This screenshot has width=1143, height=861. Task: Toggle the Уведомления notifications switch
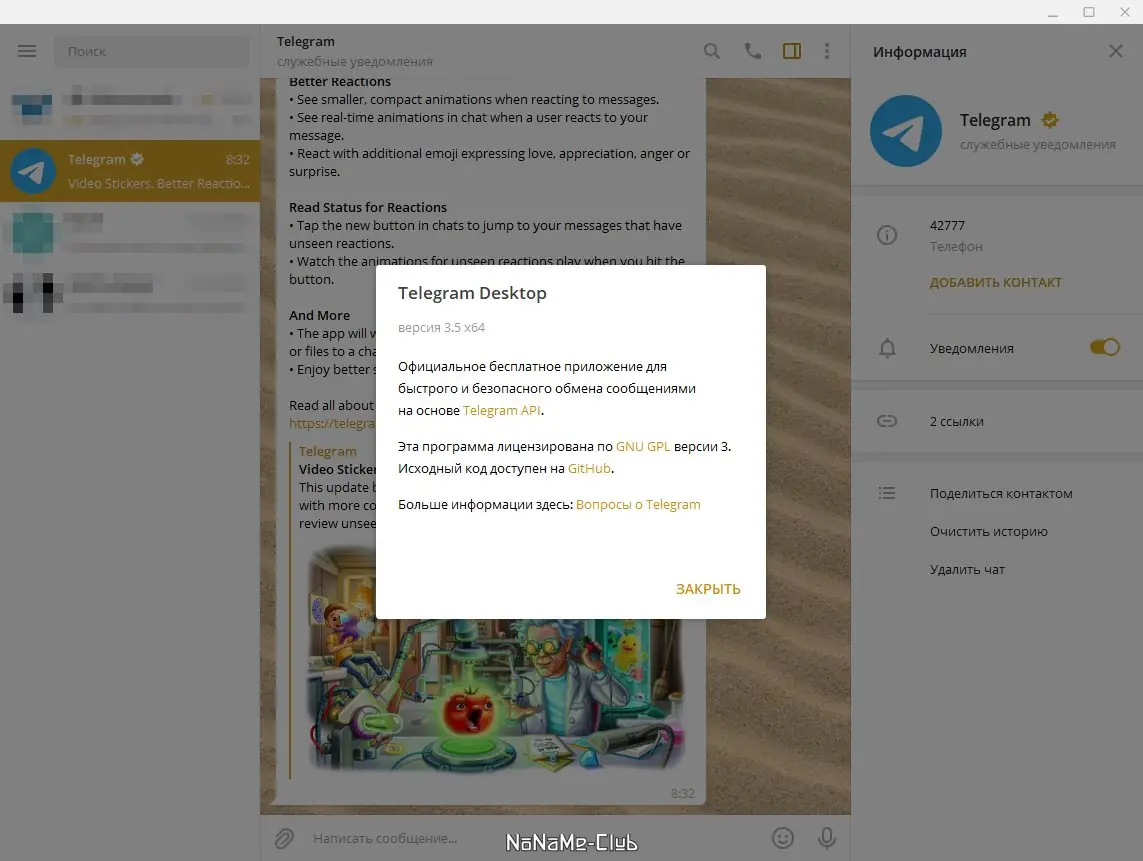pyautogui.click(x=1104, y=348)
